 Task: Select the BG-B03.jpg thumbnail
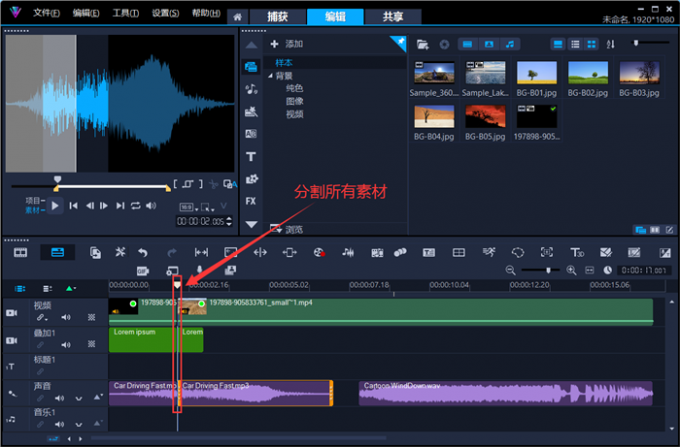pyautogui.click(x=639, y=73)
